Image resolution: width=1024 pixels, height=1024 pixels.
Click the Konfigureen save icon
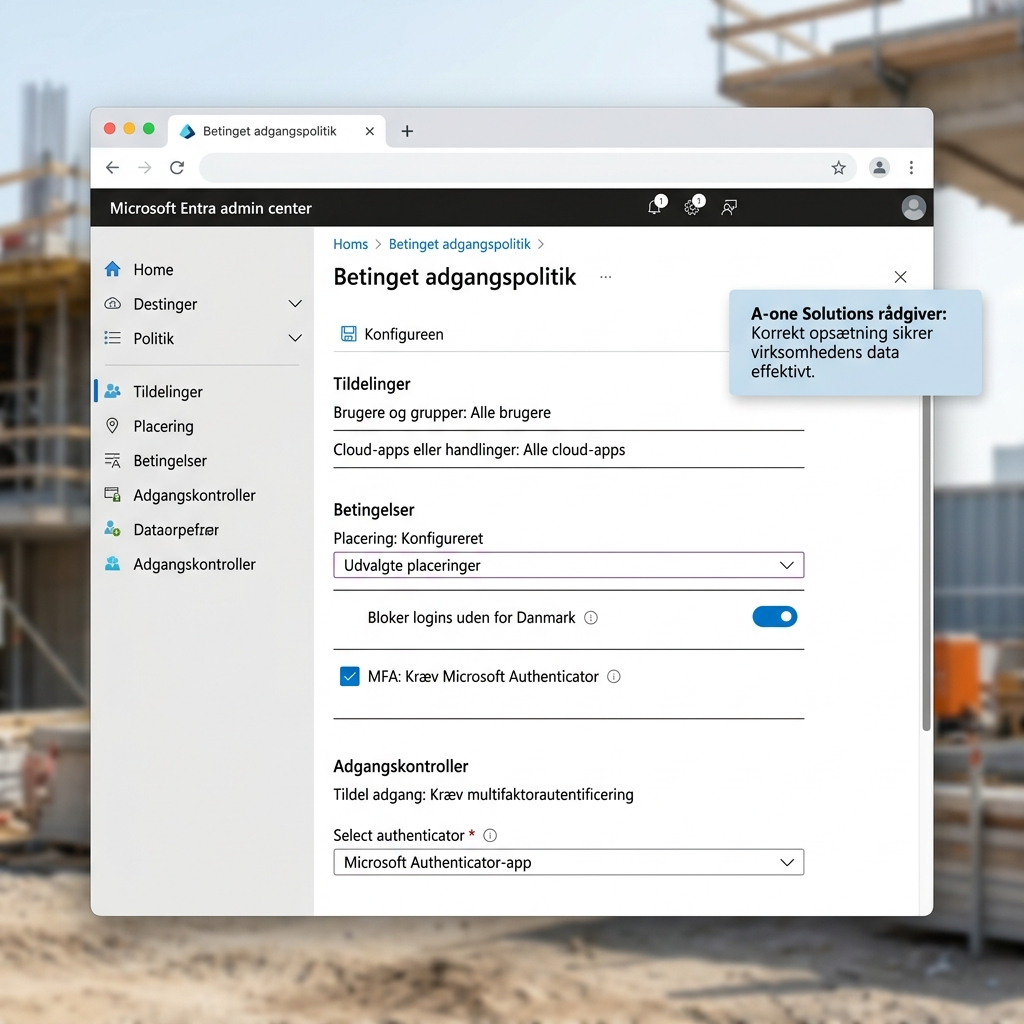[349, 334]
